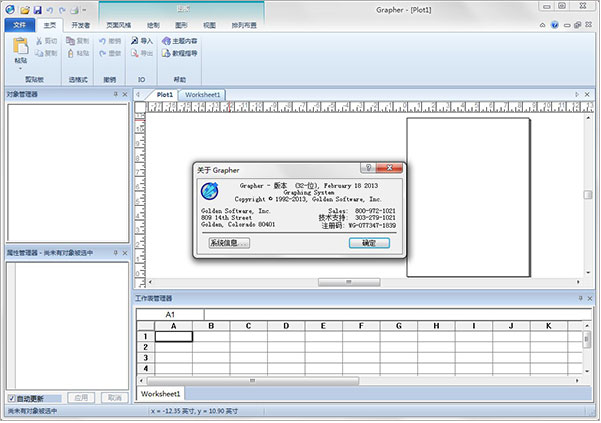The height and width of the screenshot is (423, 601).
Task: Click the OK (确定) button in About dialog
Action: pyautogui.click(x=369, y=243)
